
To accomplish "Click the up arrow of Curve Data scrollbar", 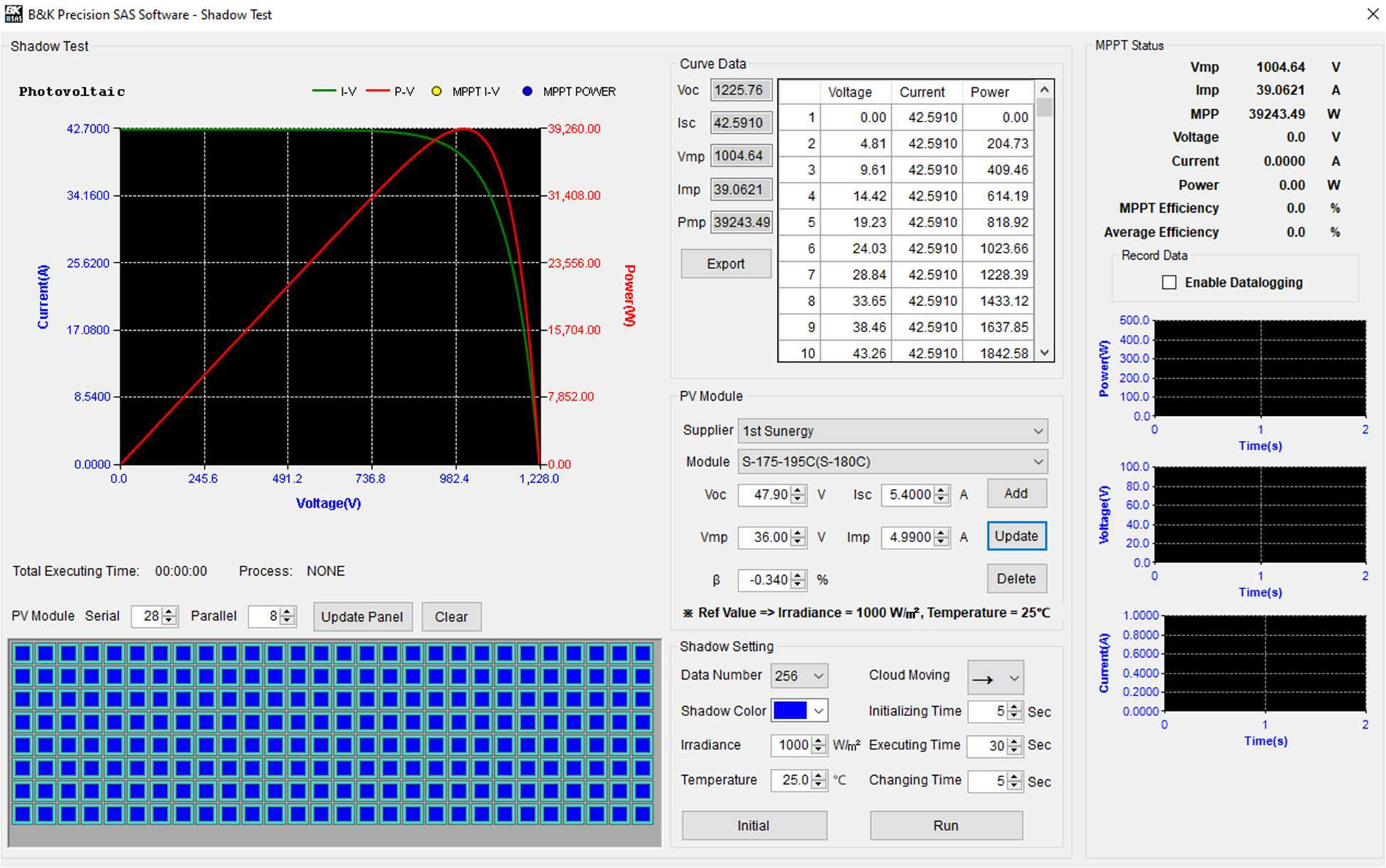I will 1044,89.
